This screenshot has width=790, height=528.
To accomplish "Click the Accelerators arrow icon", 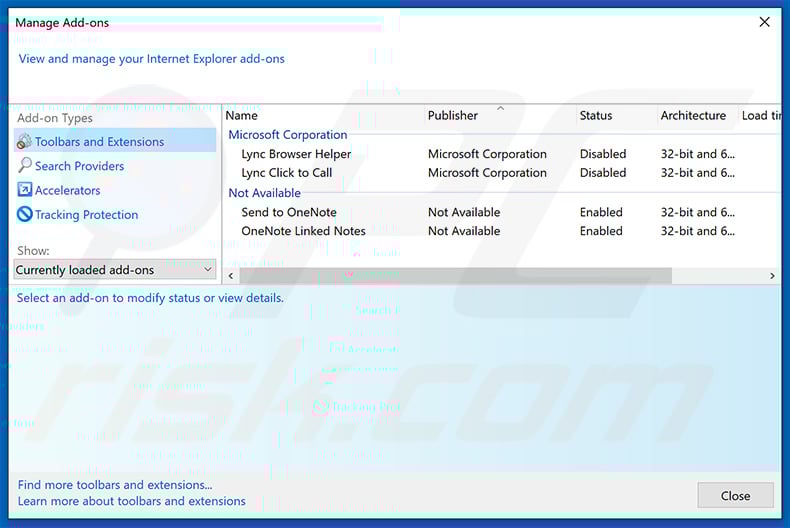I will click(x=25, y=189).
